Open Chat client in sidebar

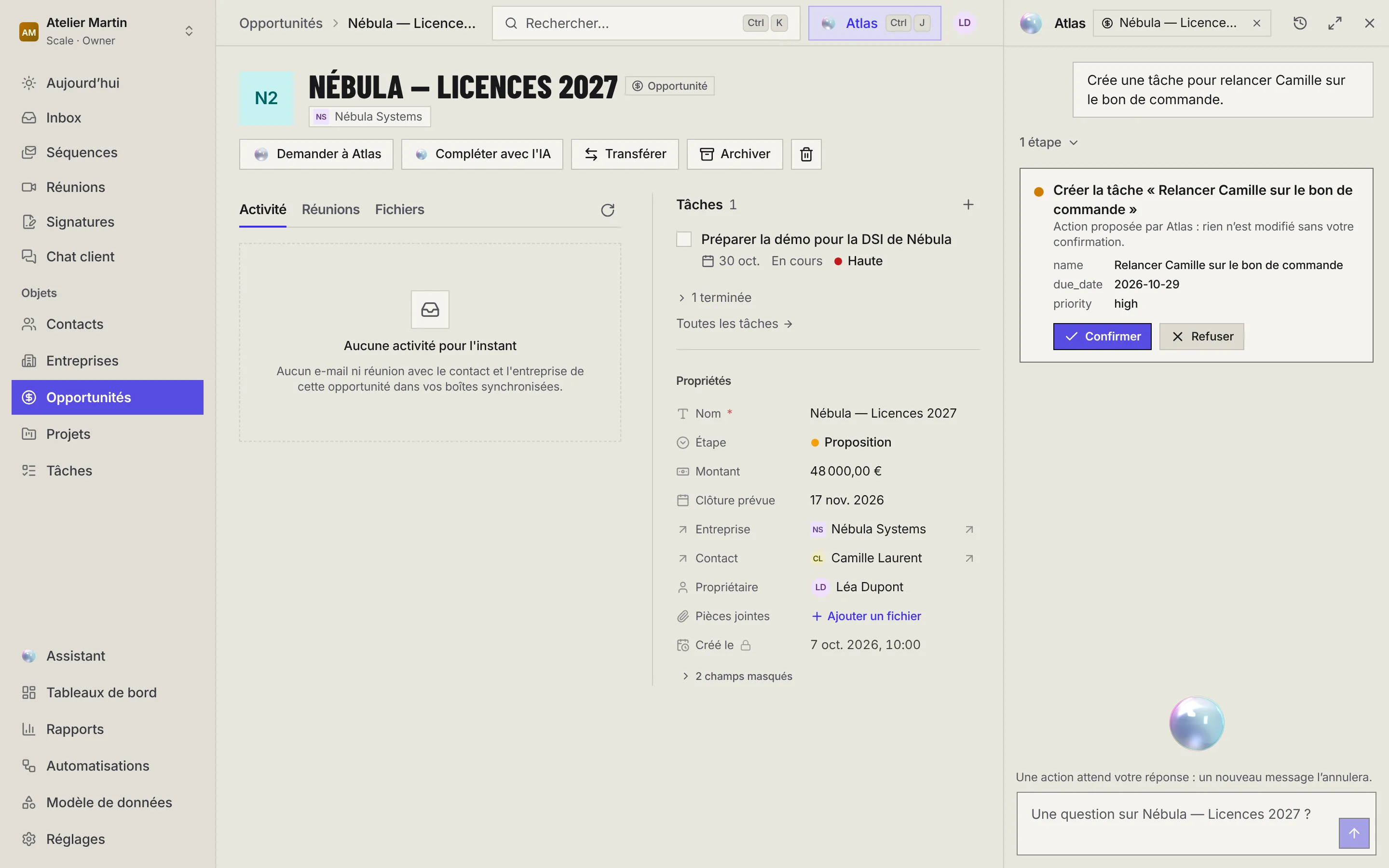pyautogui.click(x=108, y=257)
